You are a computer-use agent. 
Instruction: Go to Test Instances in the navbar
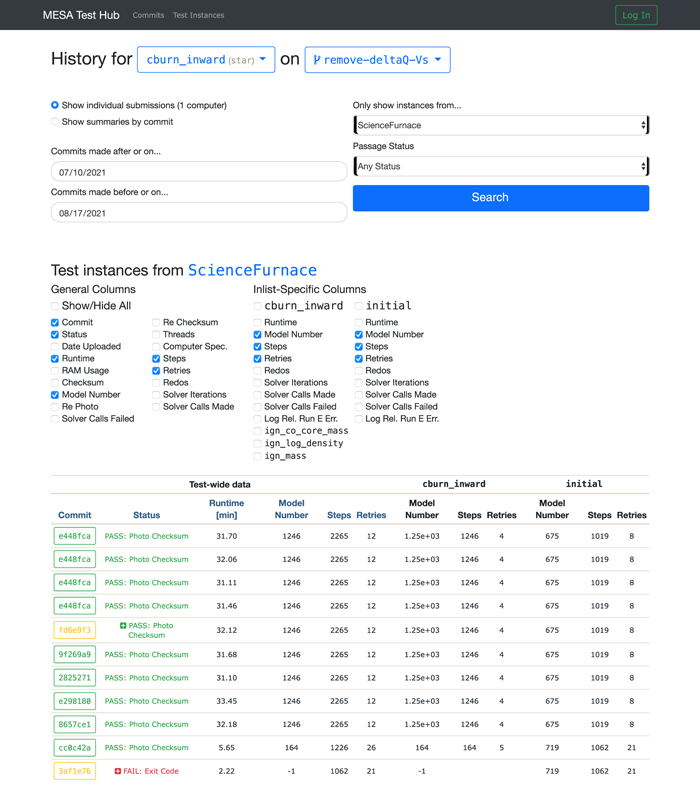[198, 15]
